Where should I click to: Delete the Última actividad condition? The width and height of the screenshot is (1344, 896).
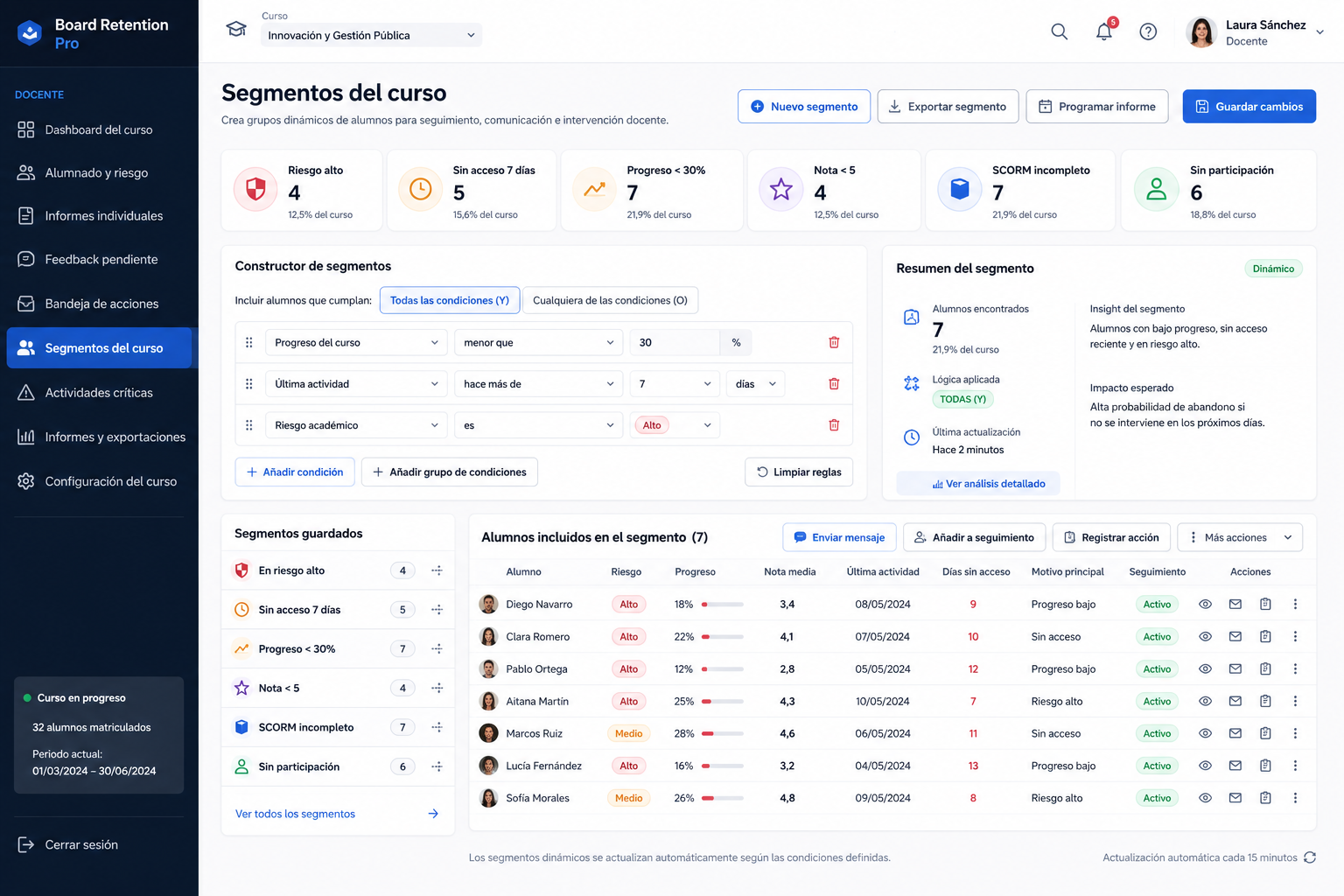[x=834, y=383]
